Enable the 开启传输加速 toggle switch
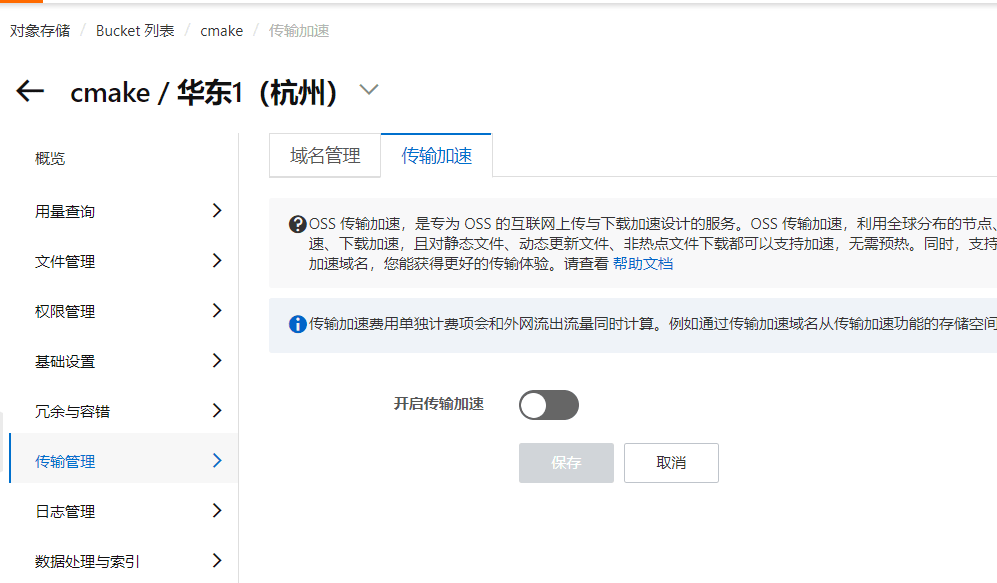 [548, 404]
